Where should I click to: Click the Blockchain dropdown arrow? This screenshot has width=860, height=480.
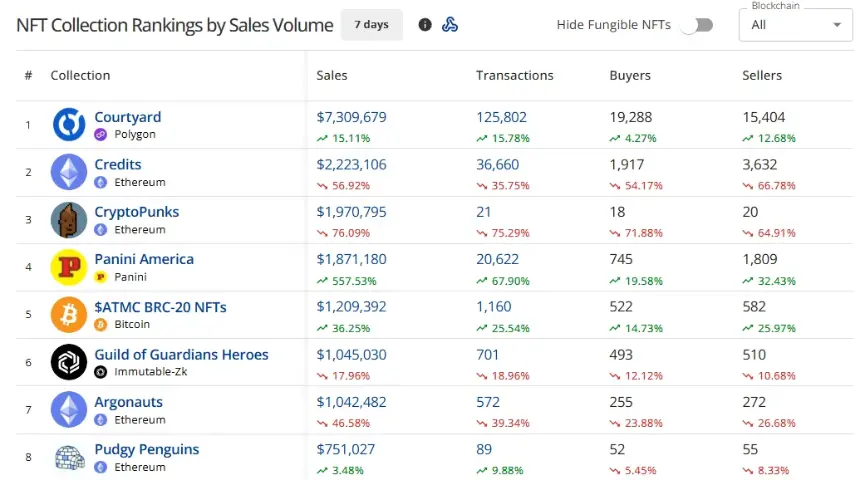click(837, 25)
